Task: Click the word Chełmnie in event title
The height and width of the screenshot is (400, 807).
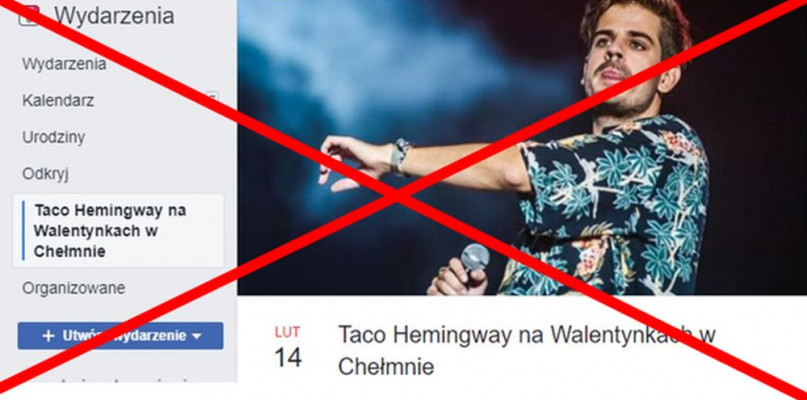Action: click(386, 367)
